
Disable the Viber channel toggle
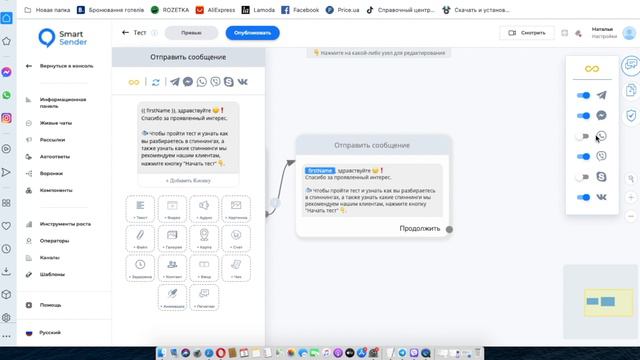pos(583,156)
